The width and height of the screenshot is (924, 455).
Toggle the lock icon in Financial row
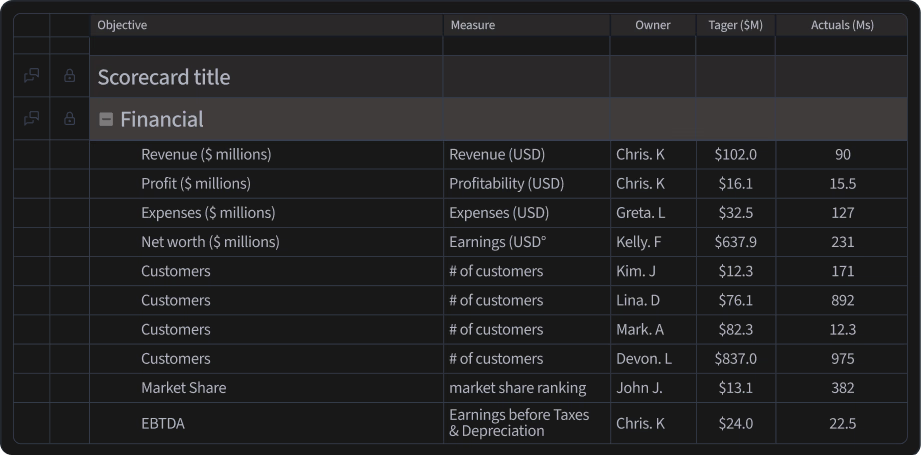[69, 119]
